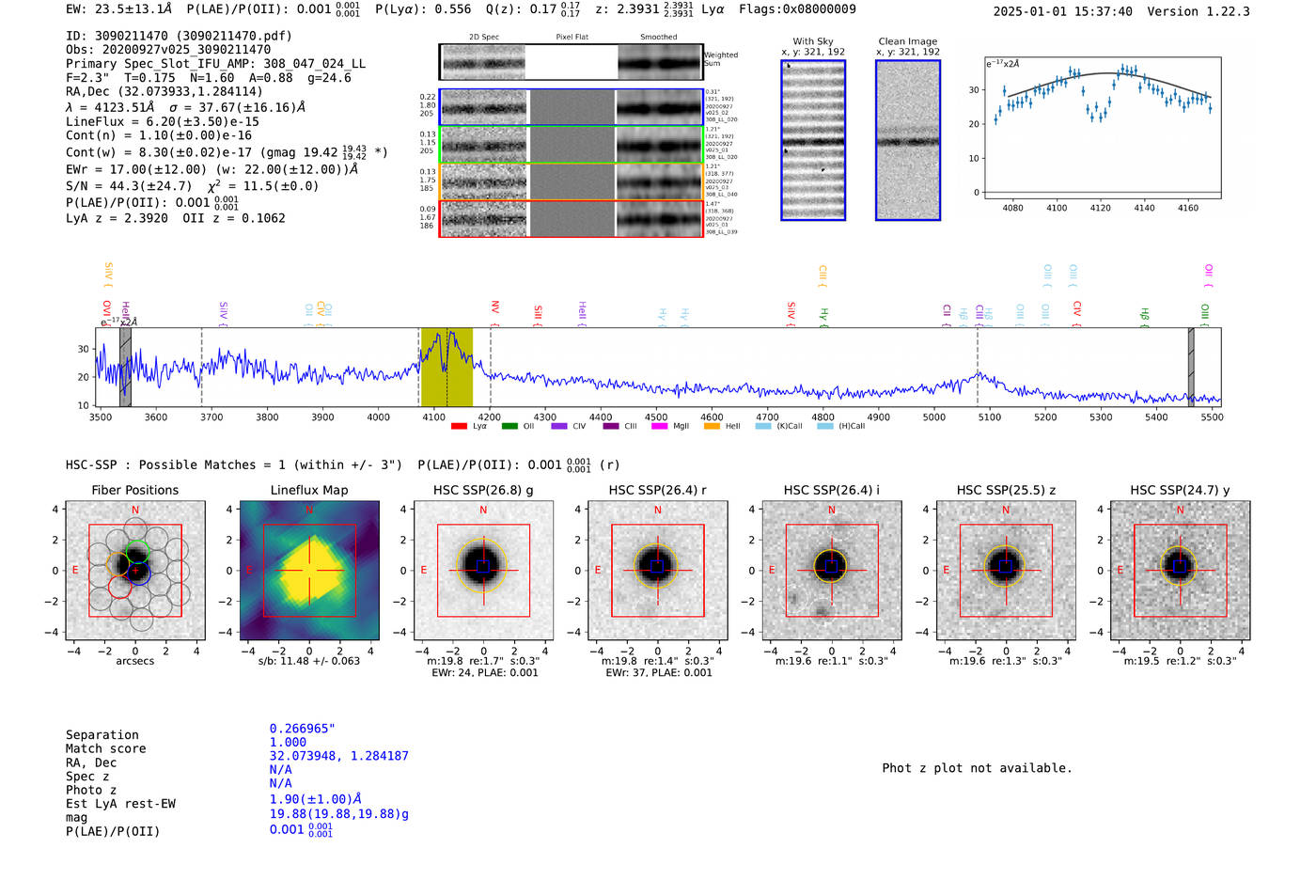The height and width of the screenshot is (896, 1316).
Task: Click the 'Flags:0x08000009' header text
Action: pos(797,9)
